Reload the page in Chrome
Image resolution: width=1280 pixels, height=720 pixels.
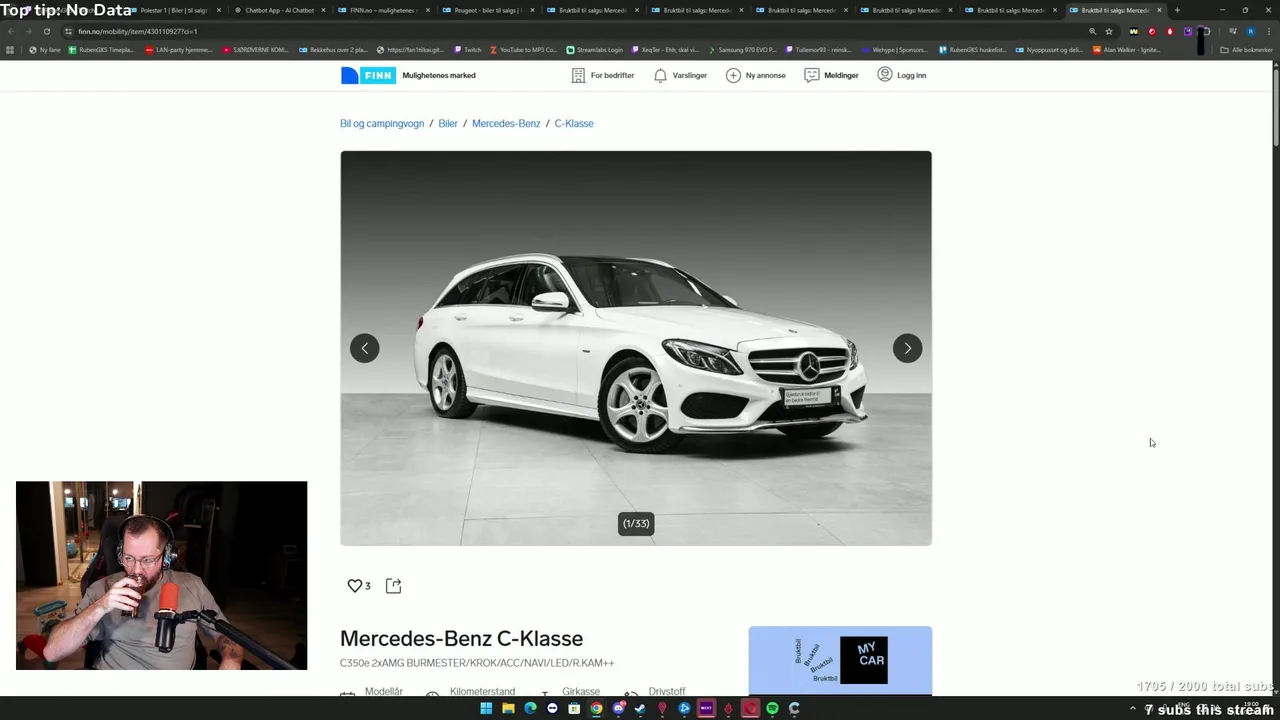[x=46, y=31]
